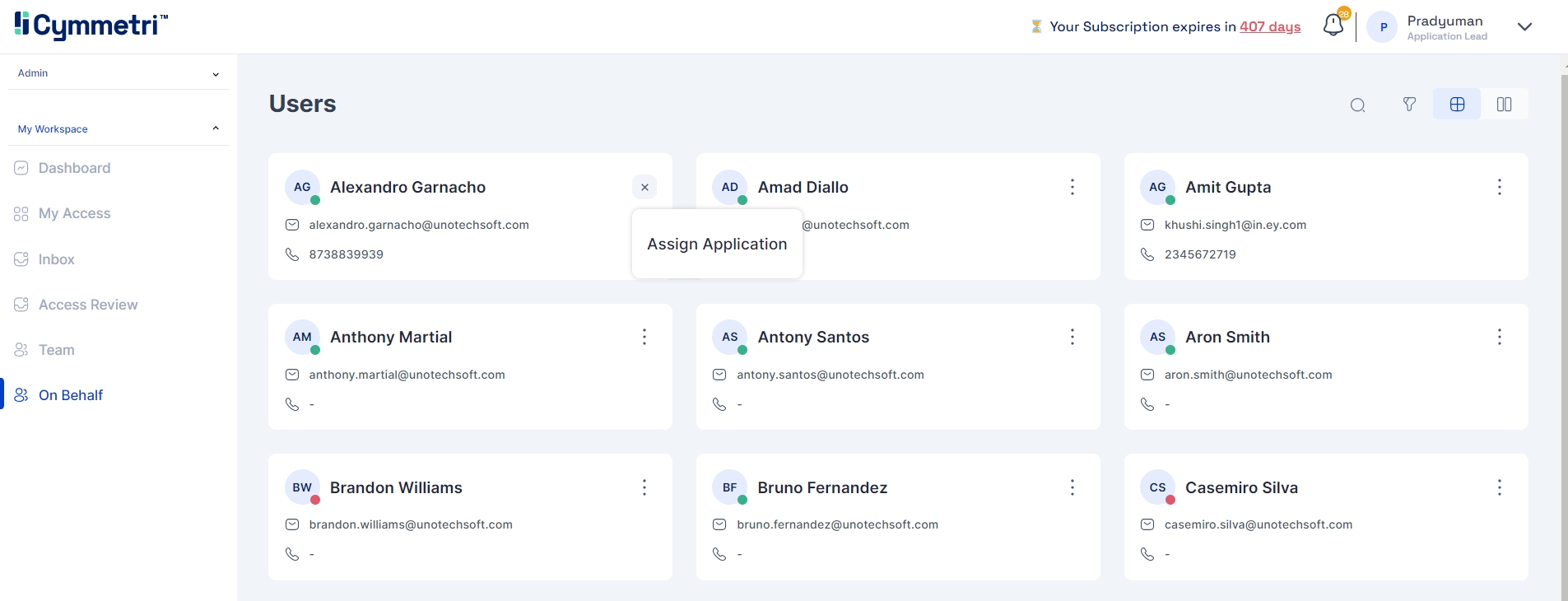This screenshot has height=601, width=1568.
Task: Open the three-dot menu for Casemiro Silva
Action: click(1499, 487)
